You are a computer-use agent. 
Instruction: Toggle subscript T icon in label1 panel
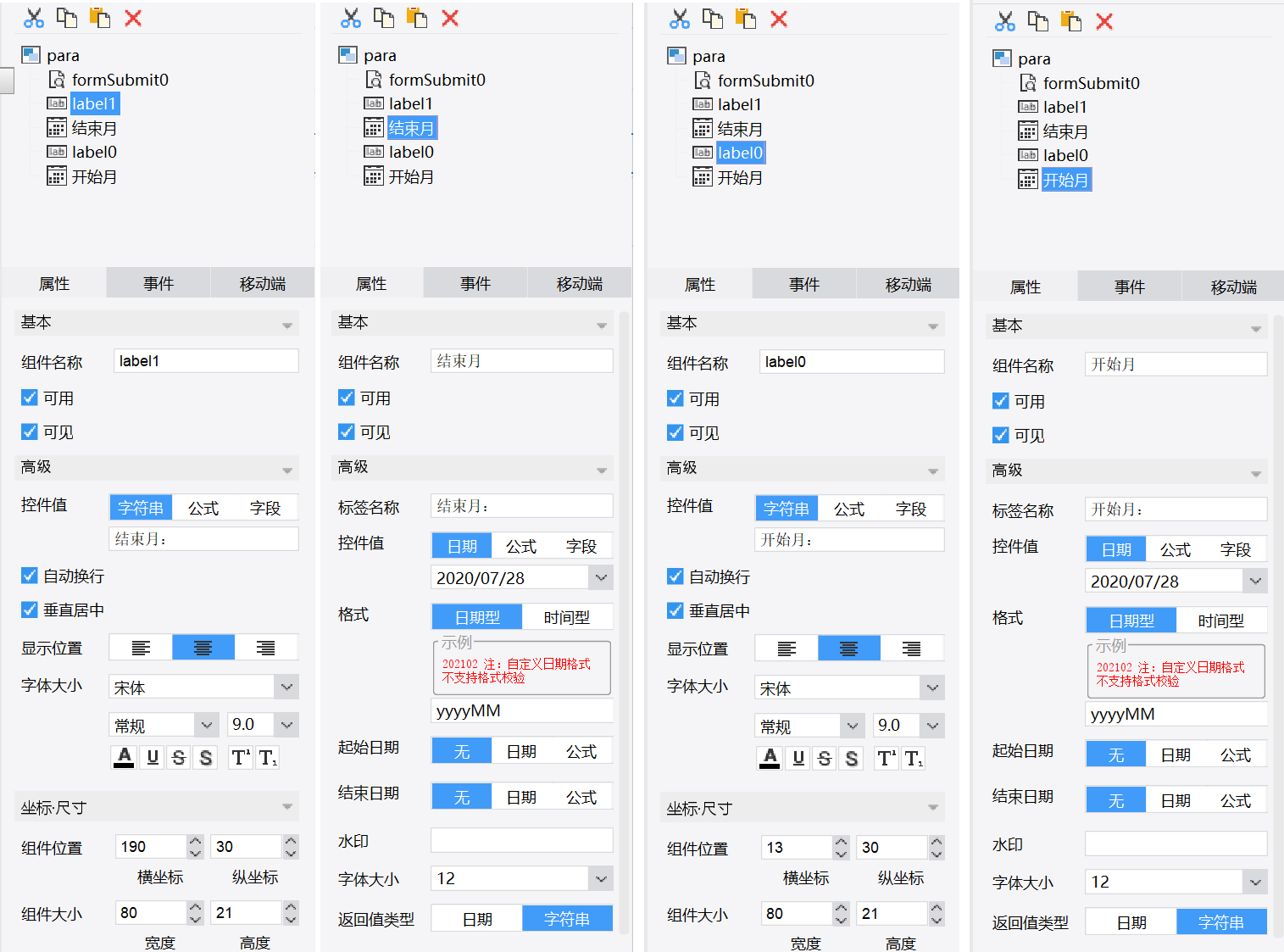point(268,757)
